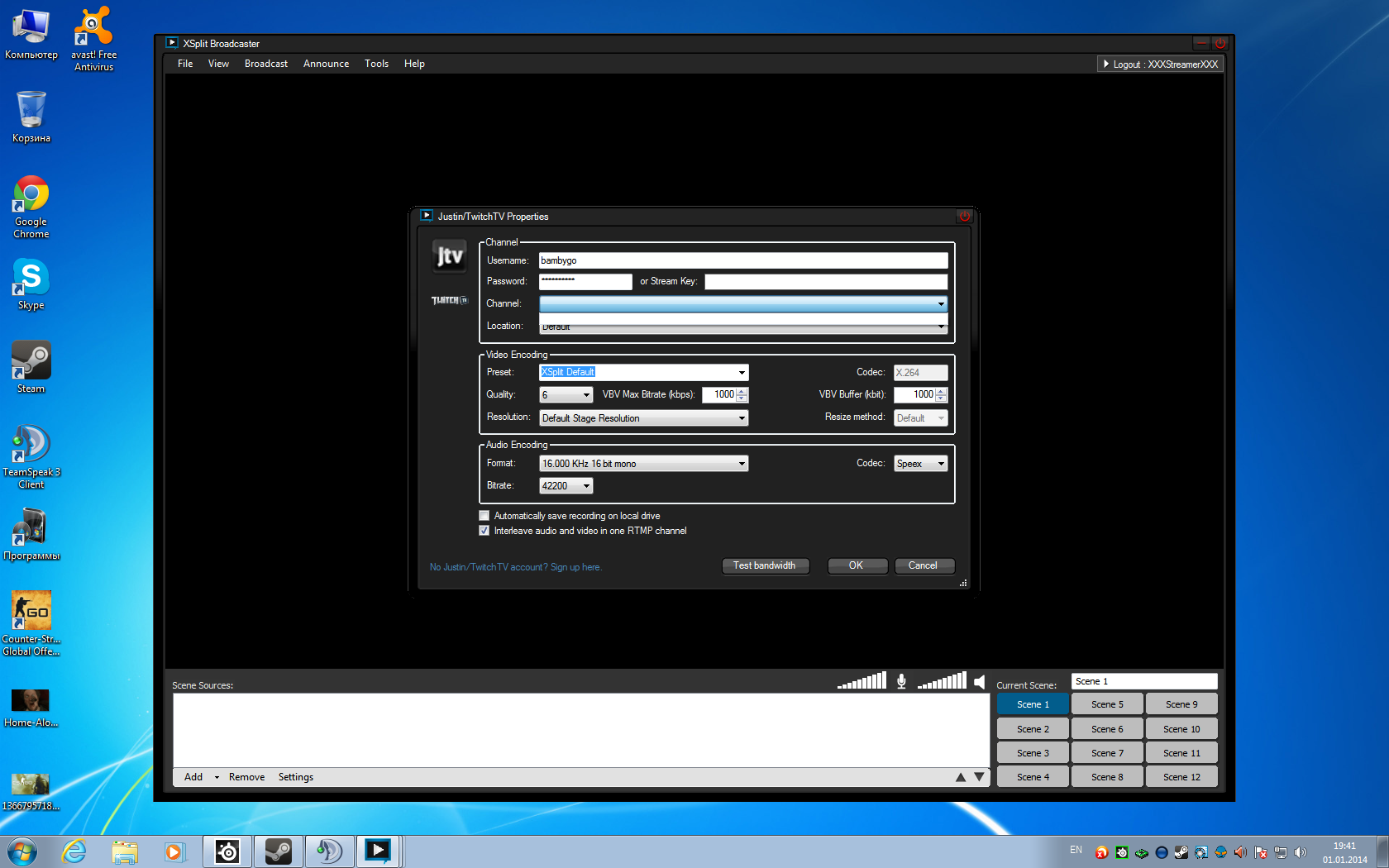Mute the speaker icon in XSplit
1389x868 pixels.
coord(980,682)
